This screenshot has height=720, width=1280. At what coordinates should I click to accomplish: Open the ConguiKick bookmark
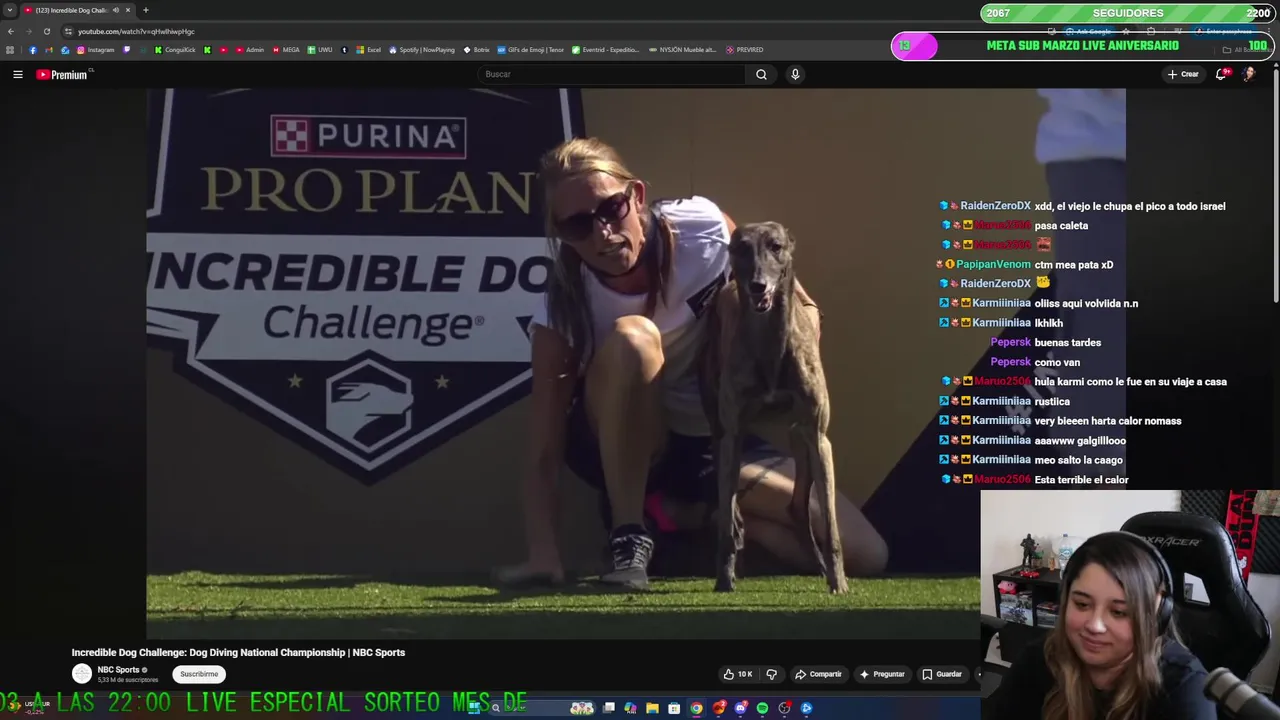175,50
